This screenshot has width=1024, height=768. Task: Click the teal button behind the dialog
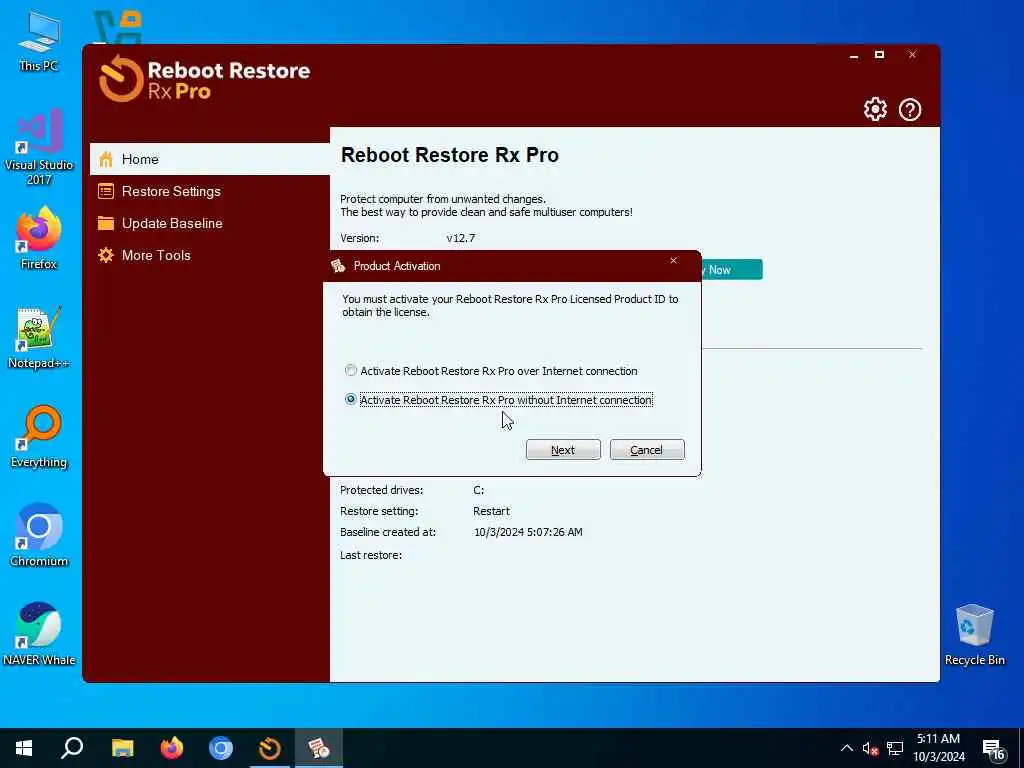731,270
